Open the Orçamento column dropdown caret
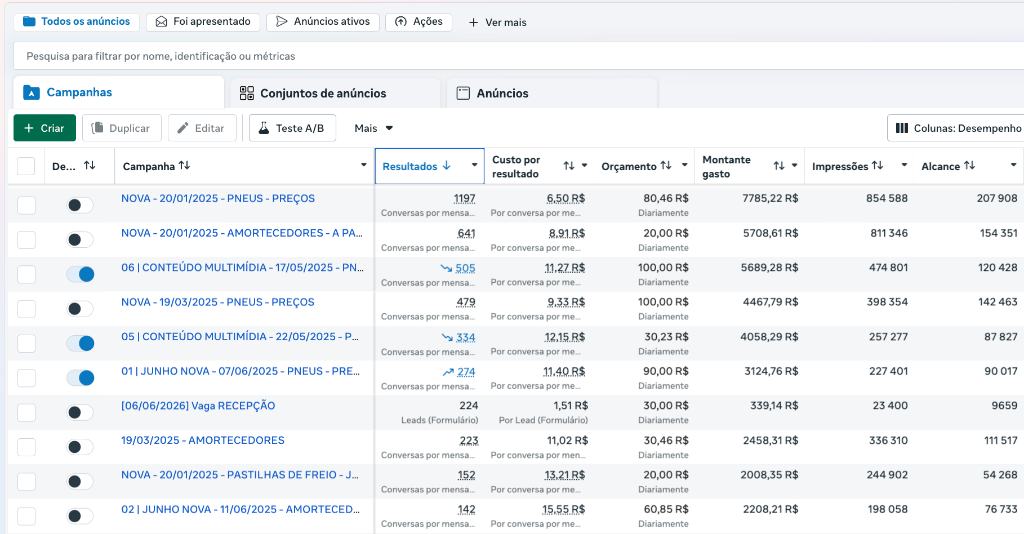Image resolution: width=1024 pixels, height=534 pixels. click(684, 165)
